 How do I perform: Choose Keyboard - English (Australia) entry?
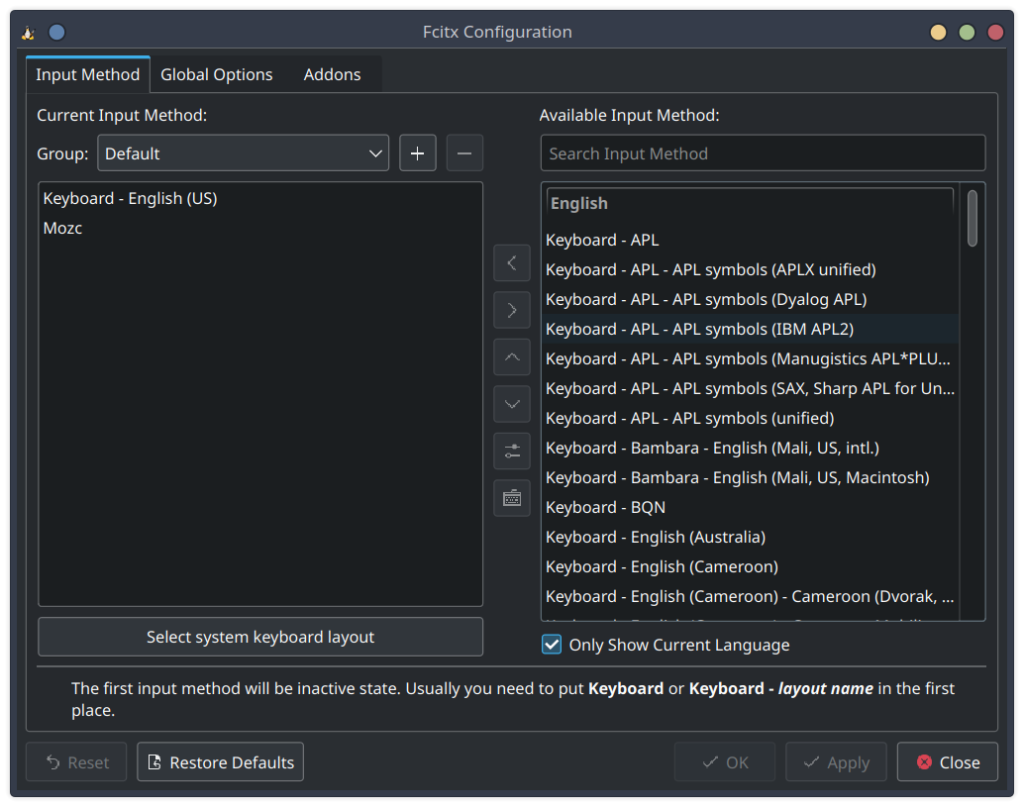(655, 537)
